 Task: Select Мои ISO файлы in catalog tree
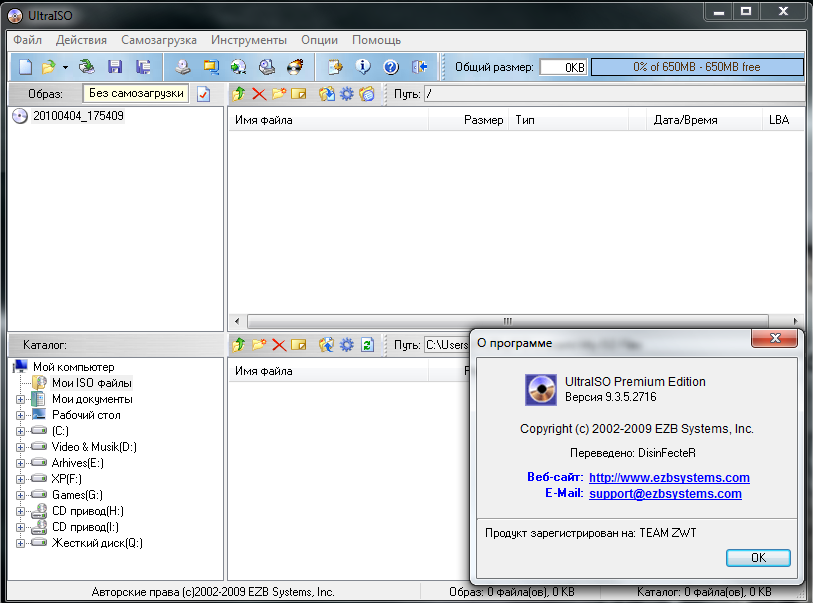click(x=91, y=383)
